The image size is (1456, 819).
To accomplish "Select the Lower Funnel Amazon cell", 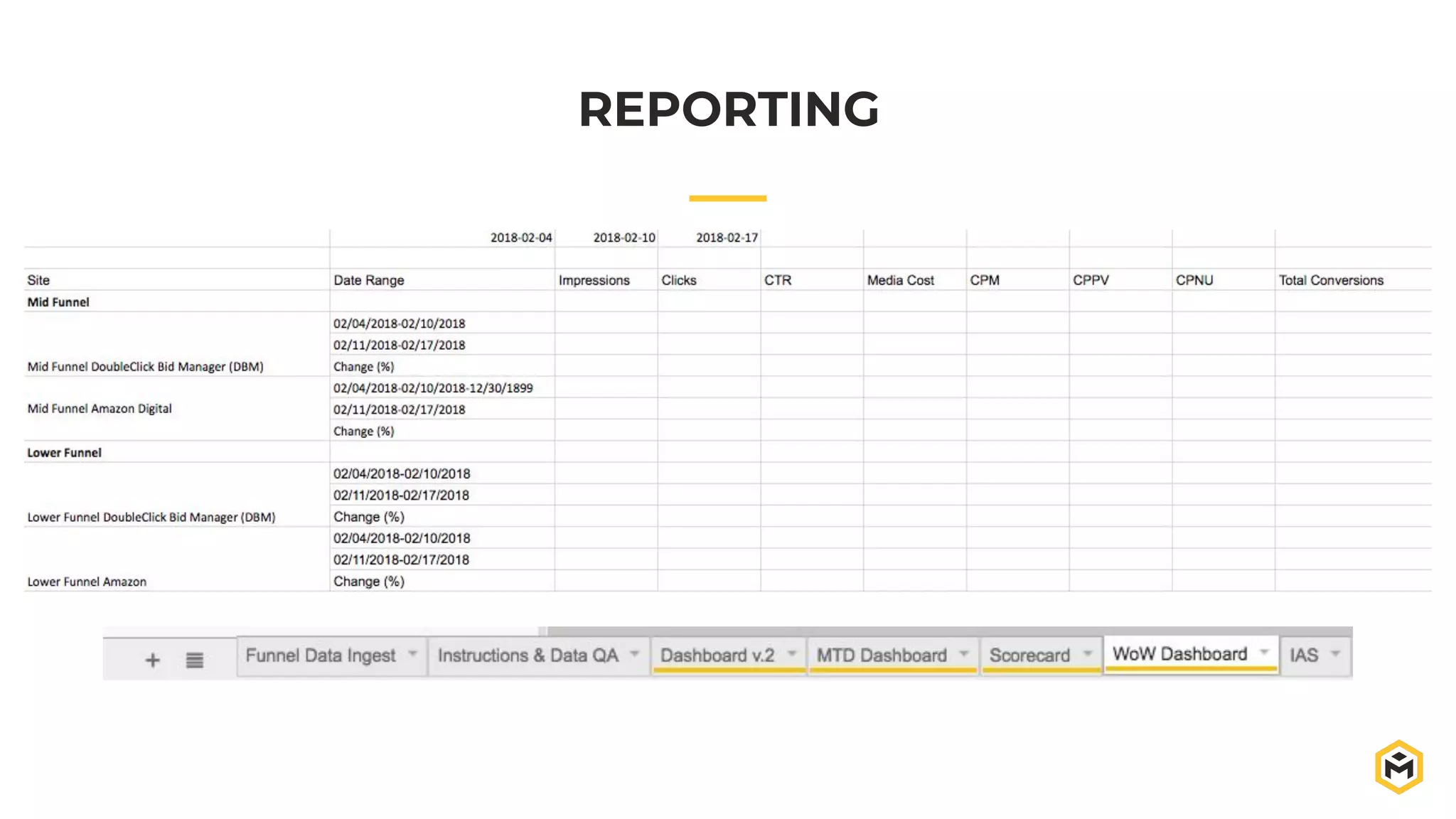I will pyautogui.click(x=177, y=560).
